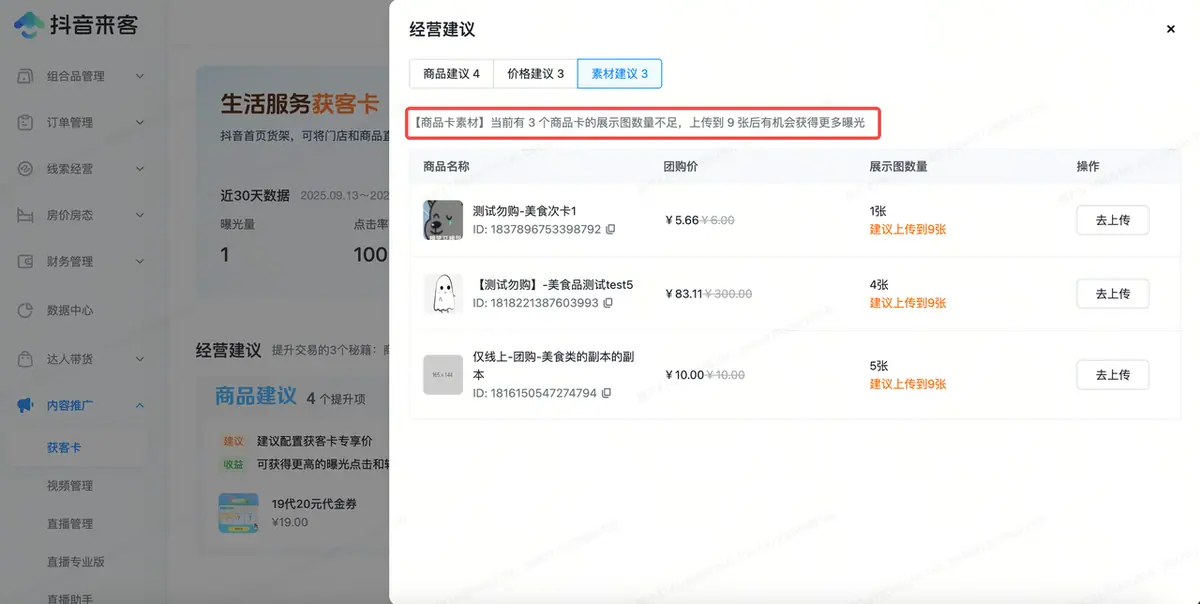Open the ghost thumbnail of 美食品测试test5

pyautogui.click(x=443, y=294)
